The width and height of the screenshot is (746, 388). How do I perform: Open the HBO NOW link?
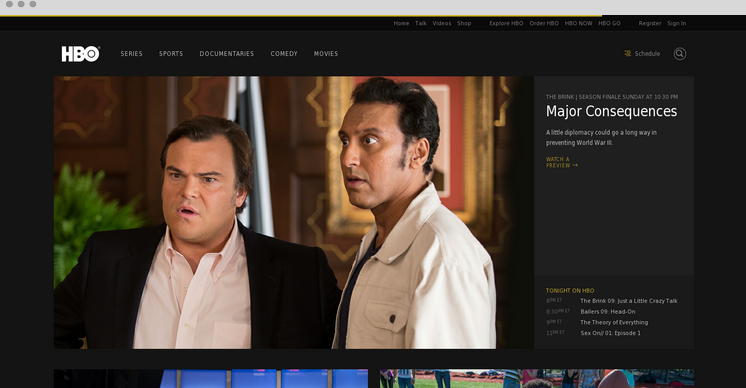tap(579, 23)
